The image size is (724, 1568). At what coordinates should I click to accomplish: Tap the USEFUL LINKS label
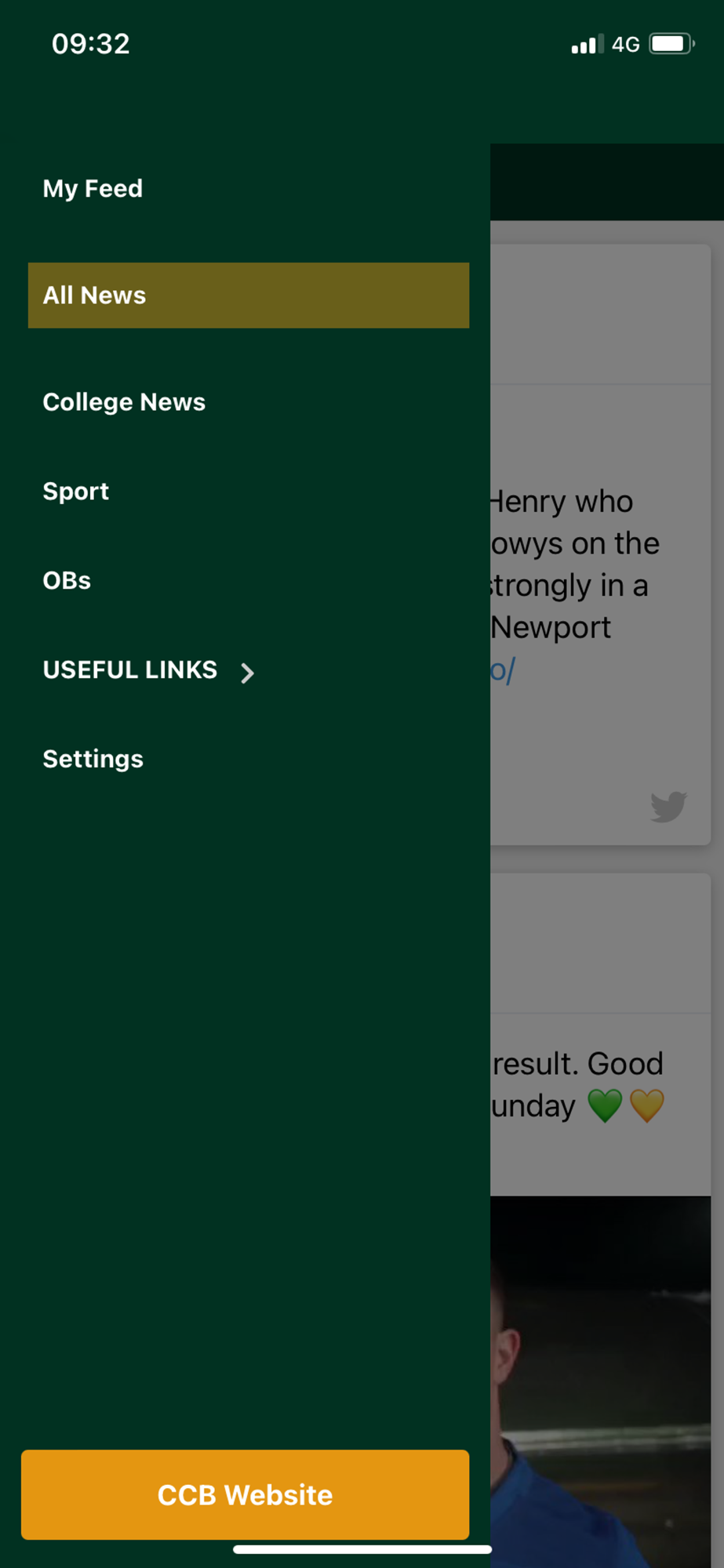(130, 670)
